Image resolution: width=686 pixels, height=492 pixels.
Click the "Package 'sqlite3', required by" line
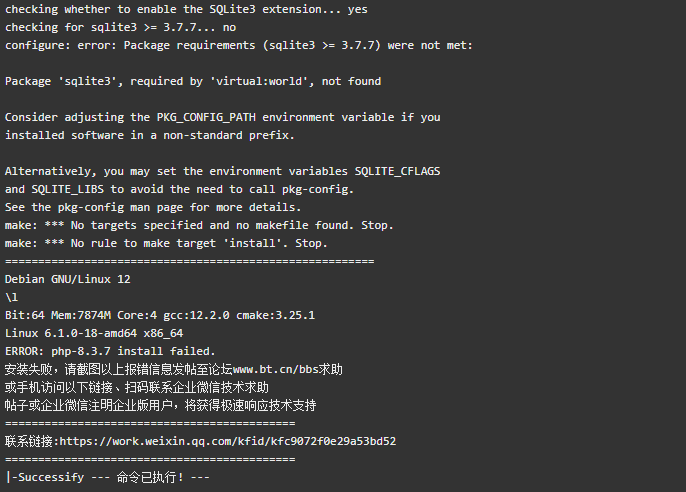click(x=193, y=81)
